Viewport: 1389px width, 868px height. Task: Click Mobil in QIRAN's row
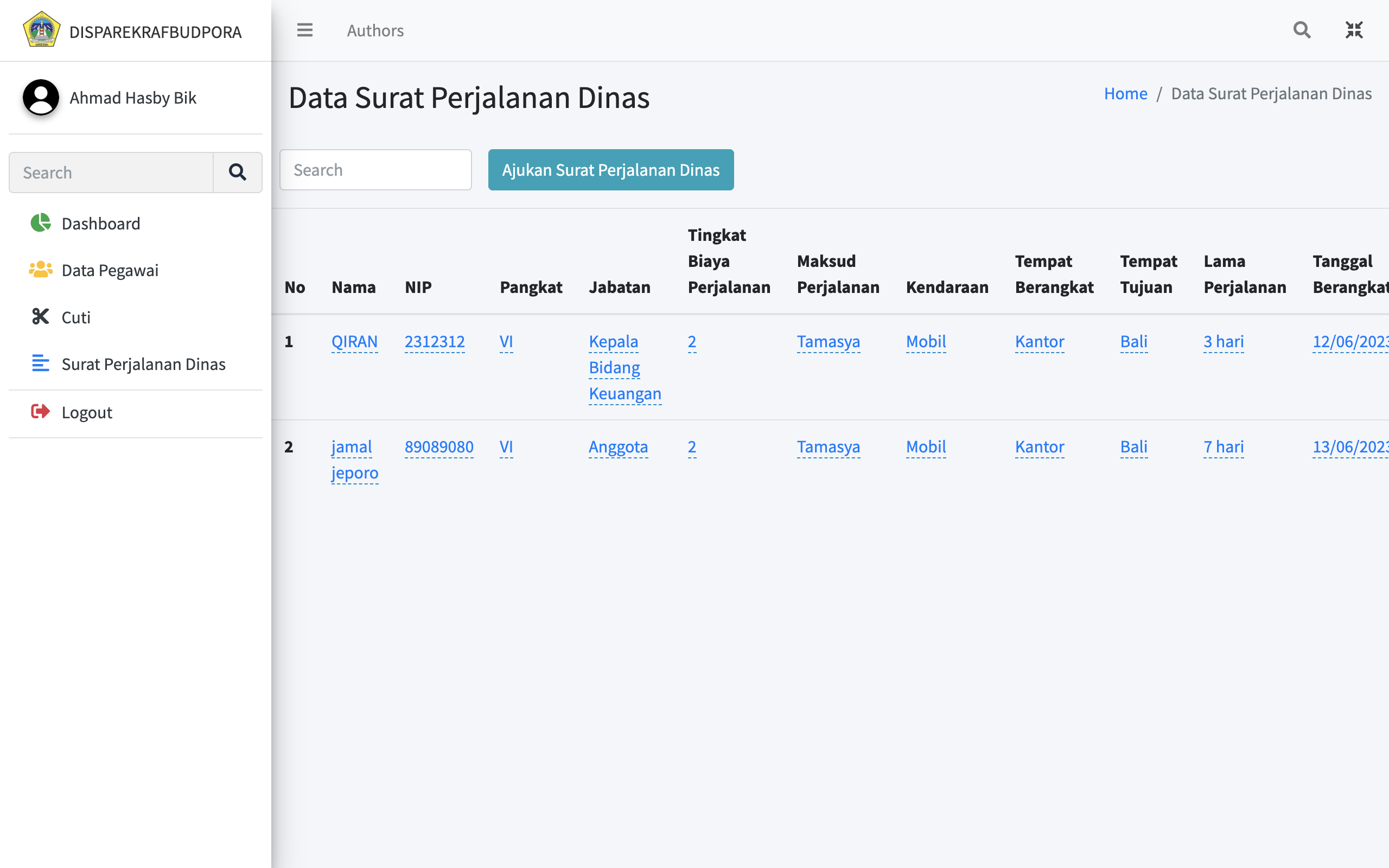click(x=926, y=342)
